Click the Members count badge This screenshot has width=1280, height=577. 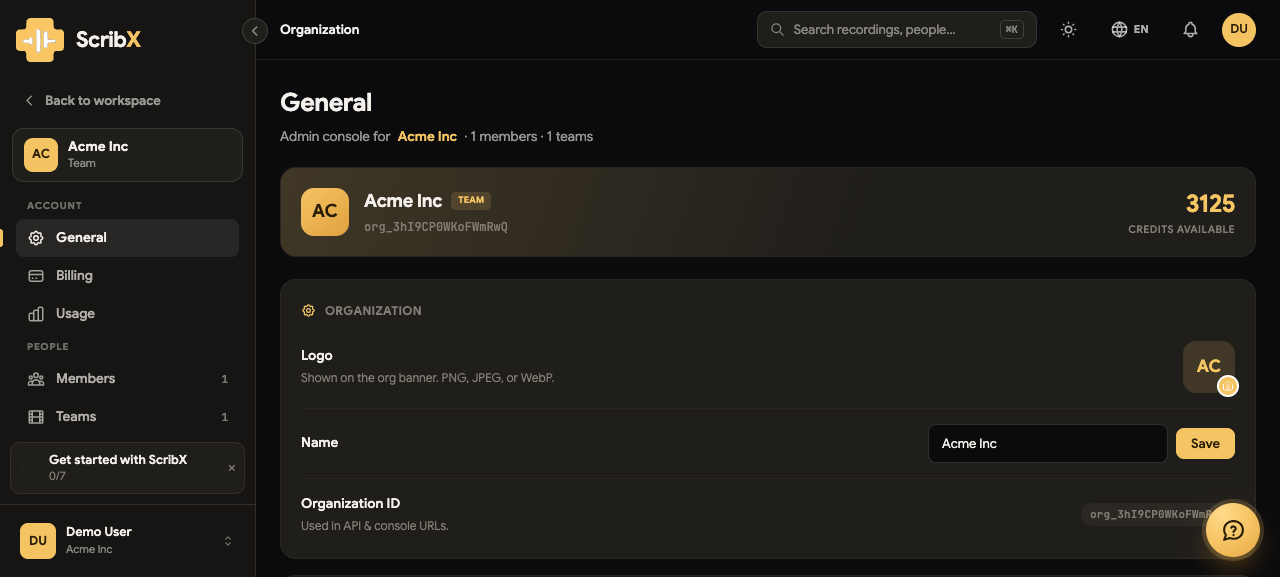224,379
